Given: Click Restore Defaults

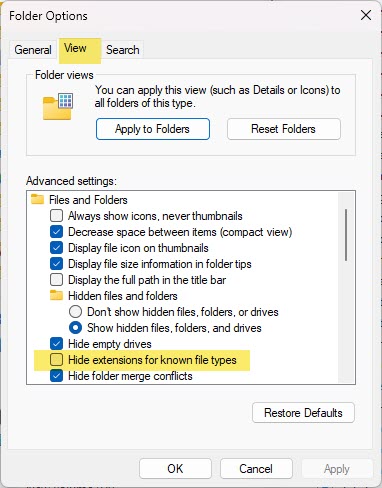Looking at the screenshot, I should (303, 413).
